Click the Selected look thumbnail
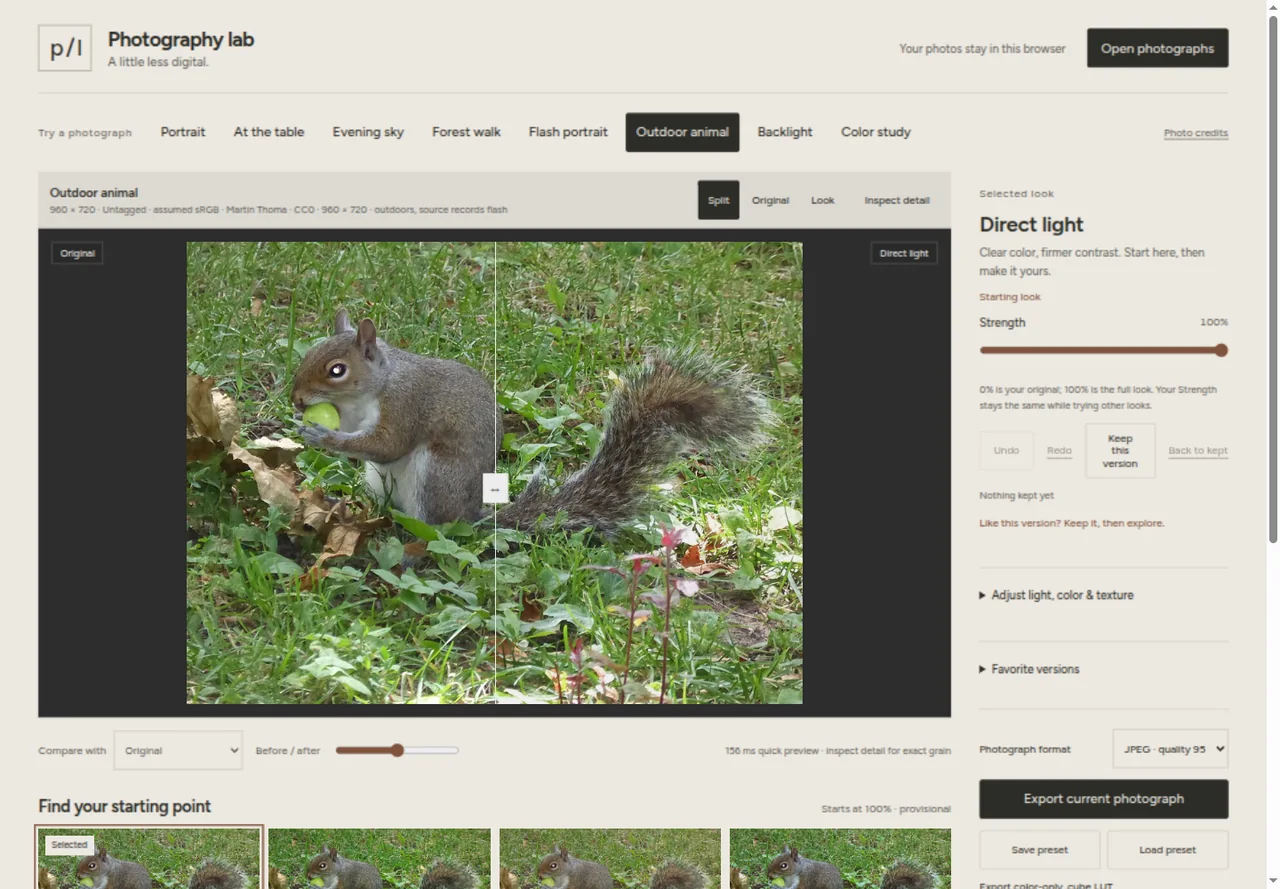The width and height of the screenshot is (1280, 889). coord(149,858)
